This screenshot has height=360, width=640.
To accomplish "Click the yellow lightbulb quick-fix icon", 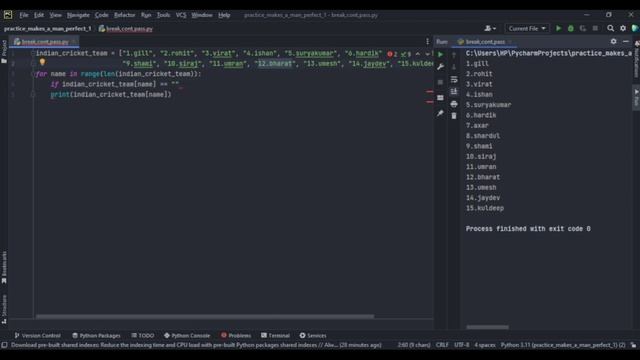I will point(42,62).
